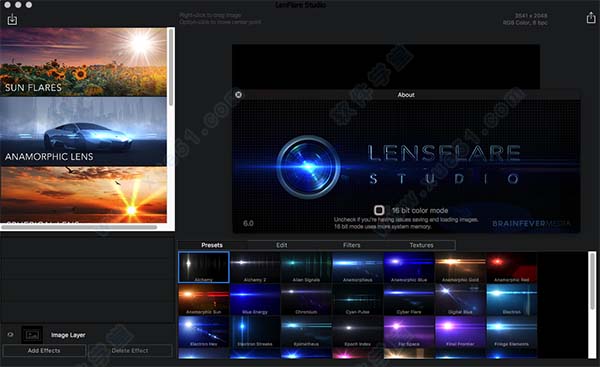The width and height of the screenshot is (600, 367).
Task: Choose the Alien Signals preset
Action: tap(307, 267)
